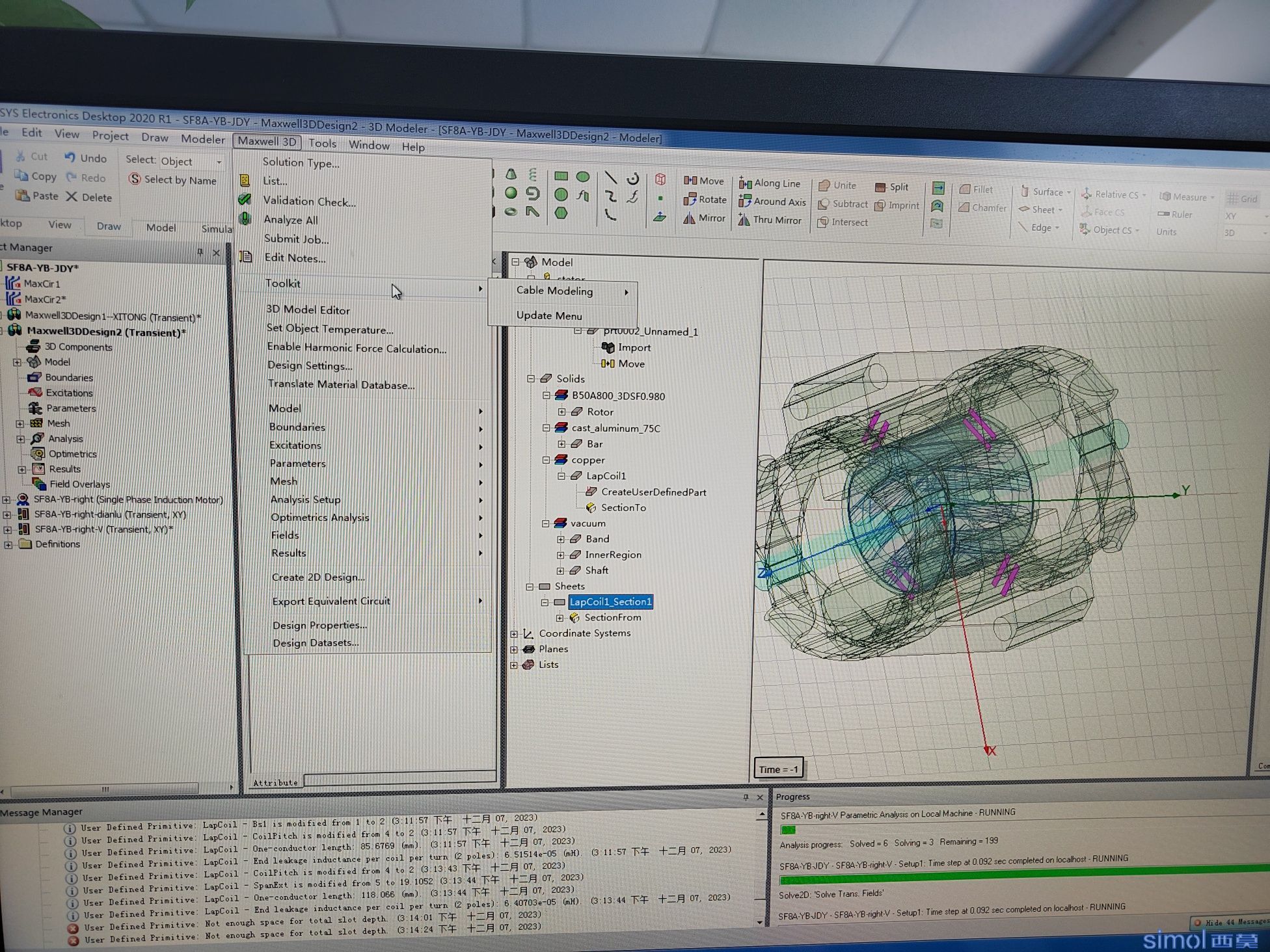Click the Paste icon
Viewport: 1270px width, 952px height.
tap(22, 195)
